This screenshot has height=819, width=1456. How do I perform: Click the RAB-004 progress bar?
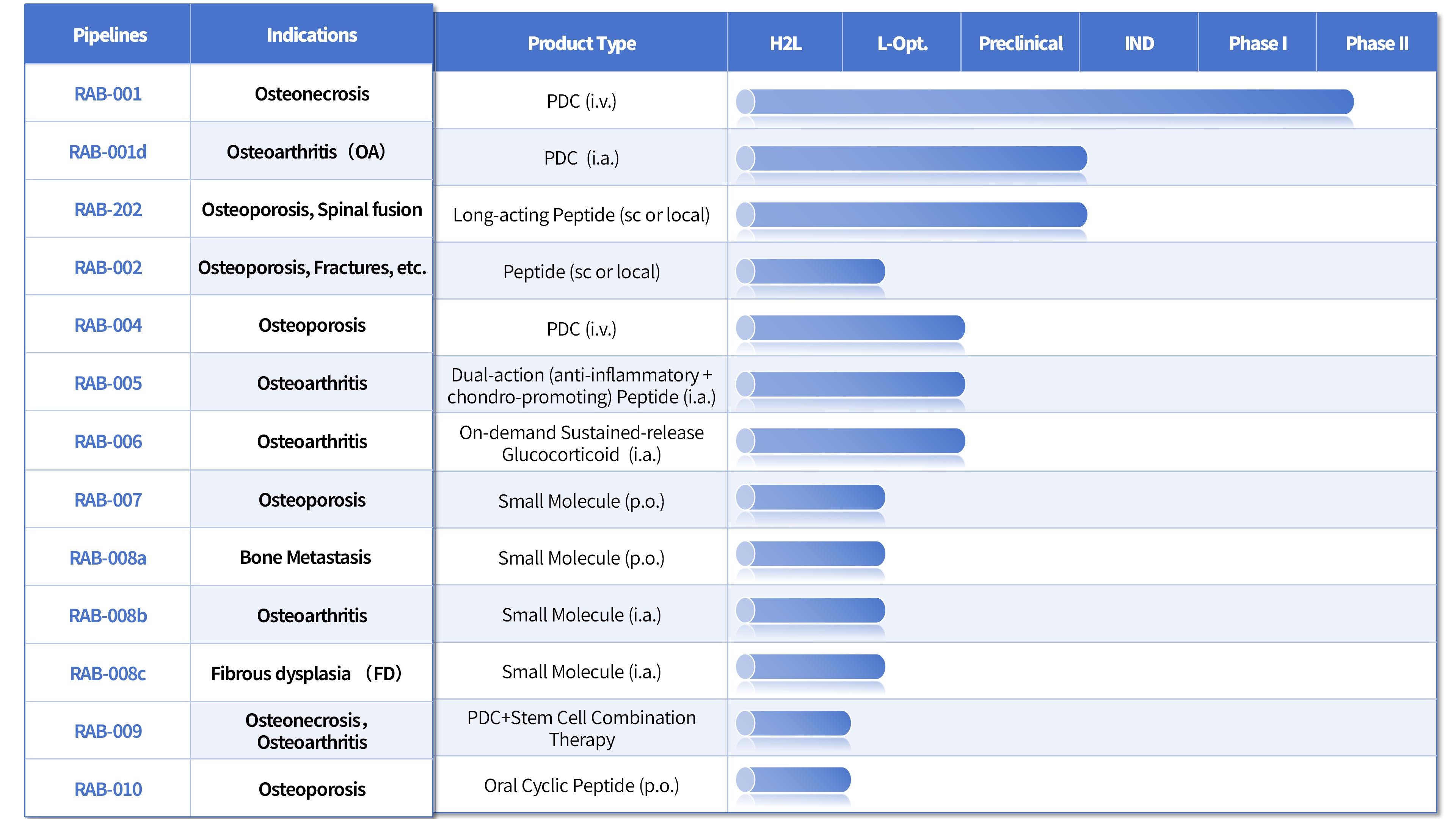point(850,328)
